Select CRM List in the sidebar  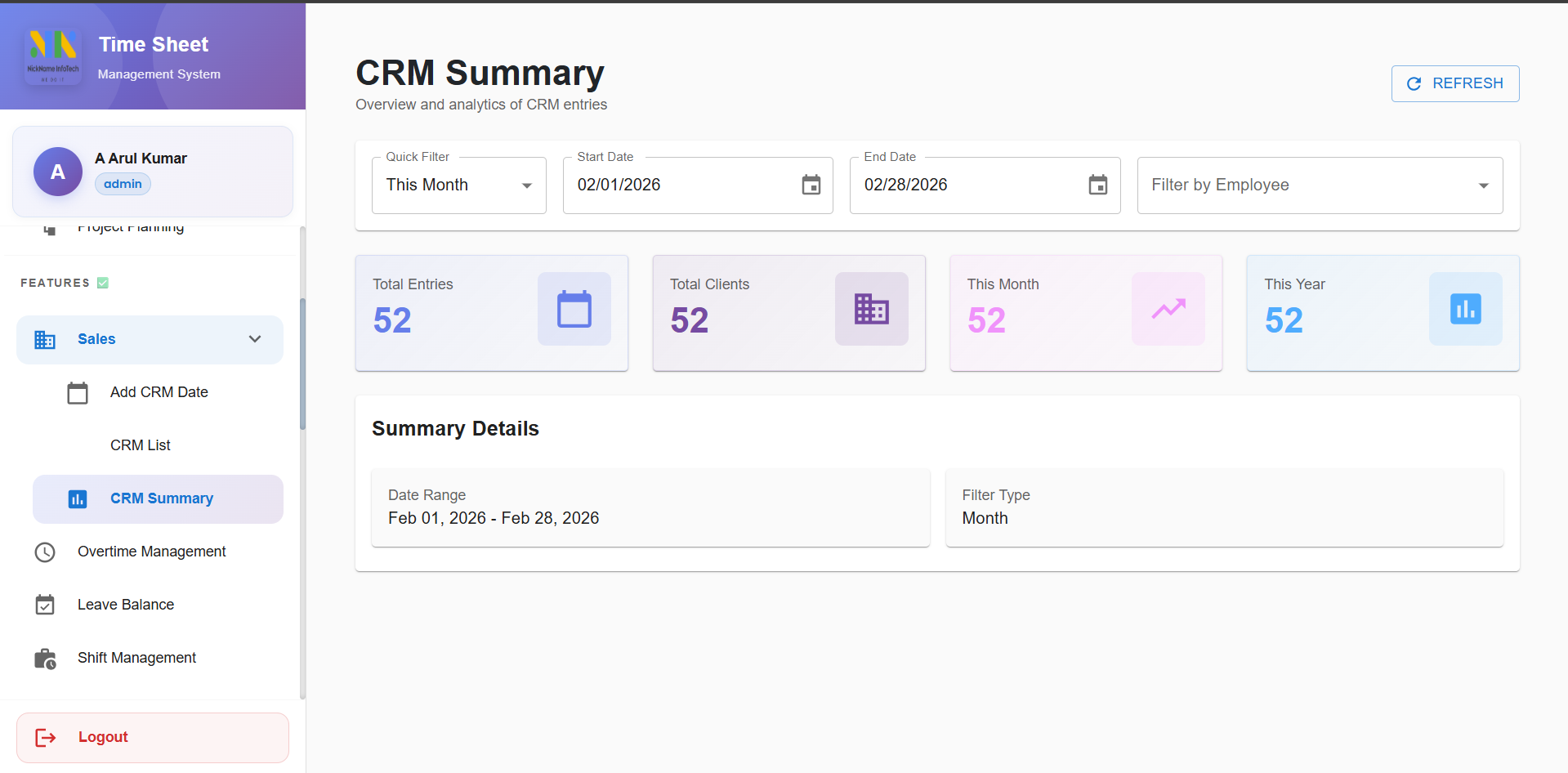point(140,445)
